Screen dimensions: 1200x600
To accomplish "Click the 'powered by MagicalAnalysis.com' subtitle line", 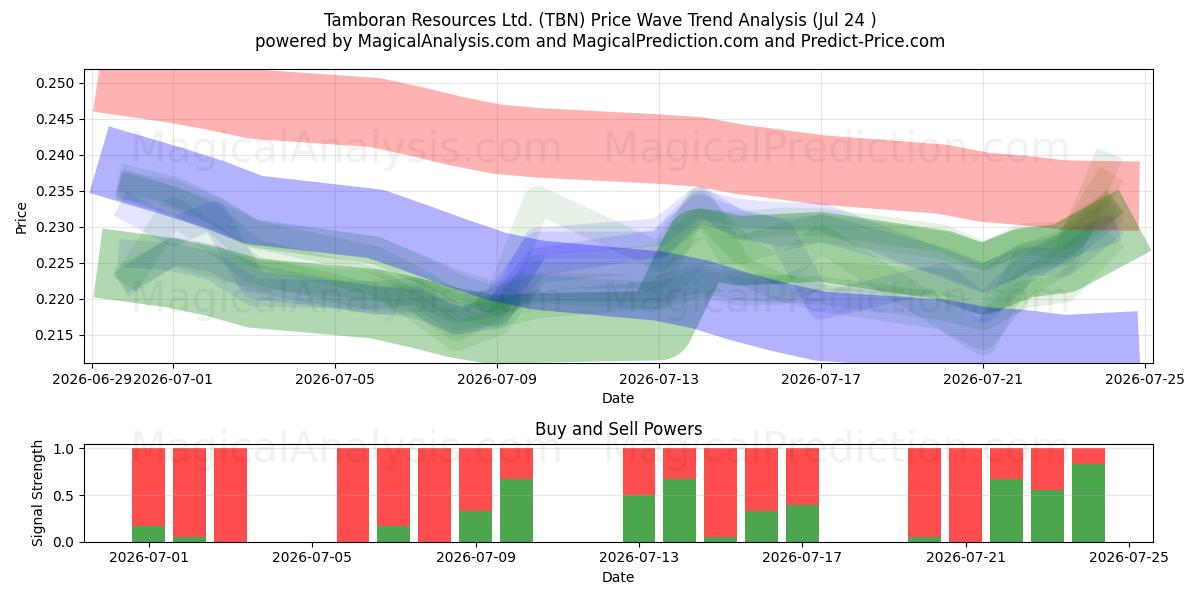I will coord(600,41).
